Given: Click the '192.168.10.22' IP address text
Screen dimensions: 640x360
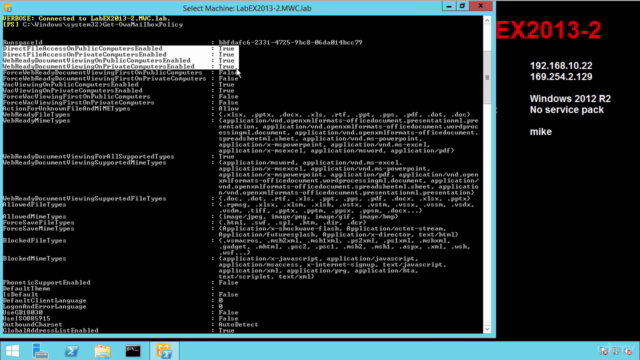Looking at the screenshot, I should point(561,66).
